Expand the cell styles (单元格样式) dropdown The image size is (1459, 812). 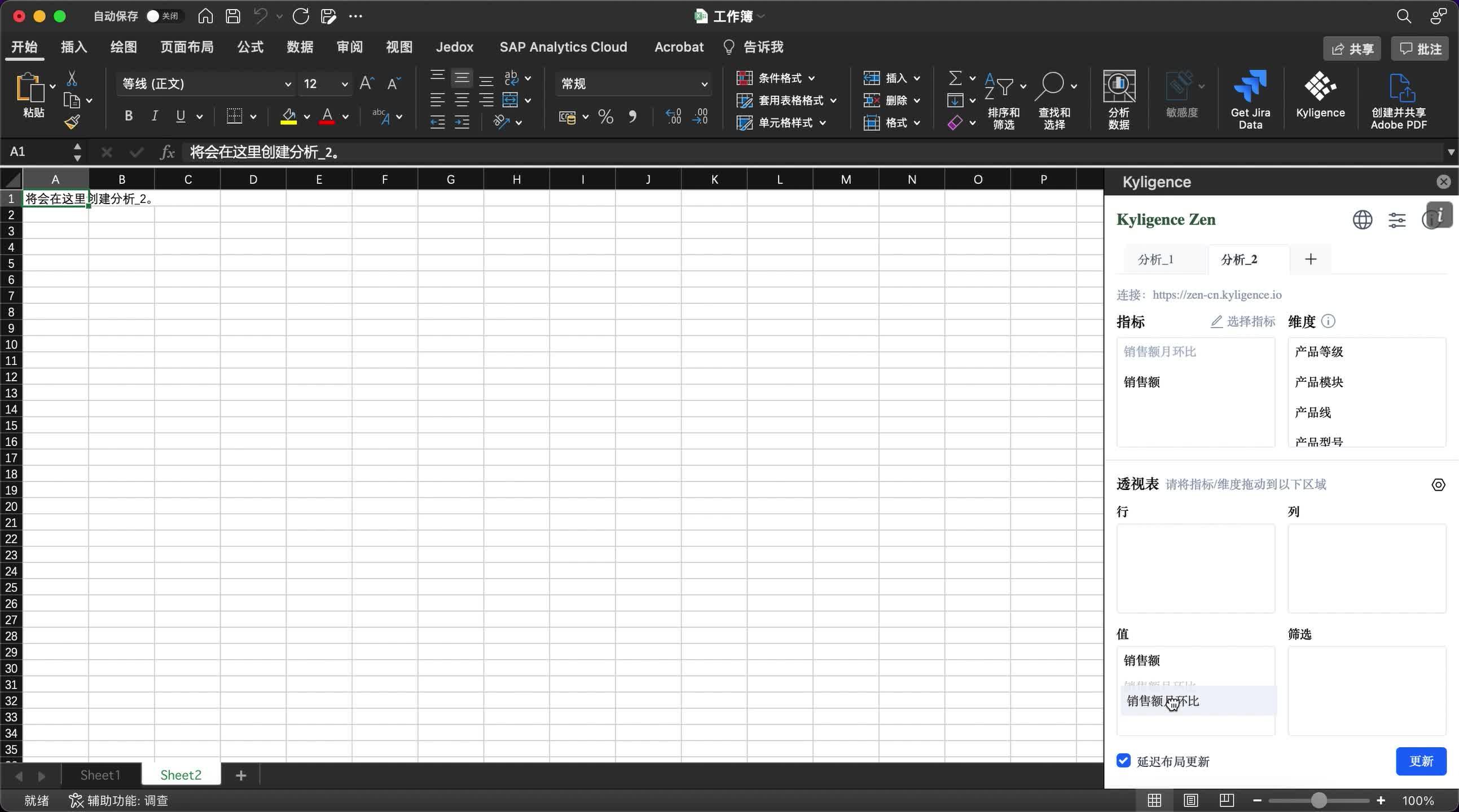pos(823,123)
